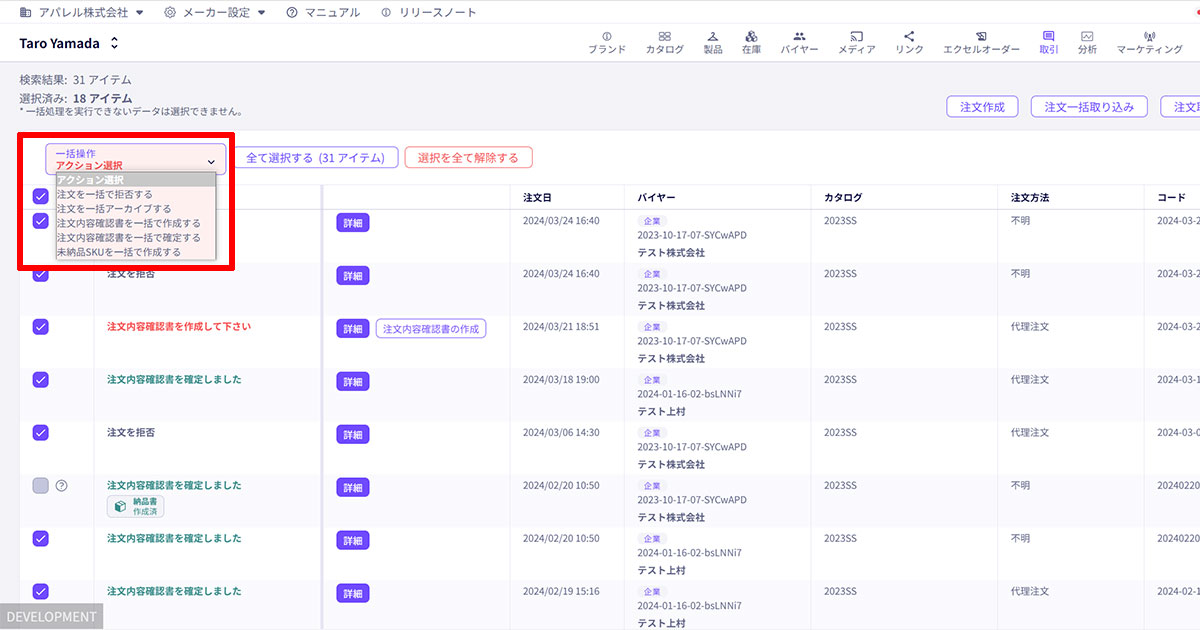The width and height of the screenshot is (1200, 630).
Task: Choose 注文を一括で拒否する option
Action: [135, 194]
